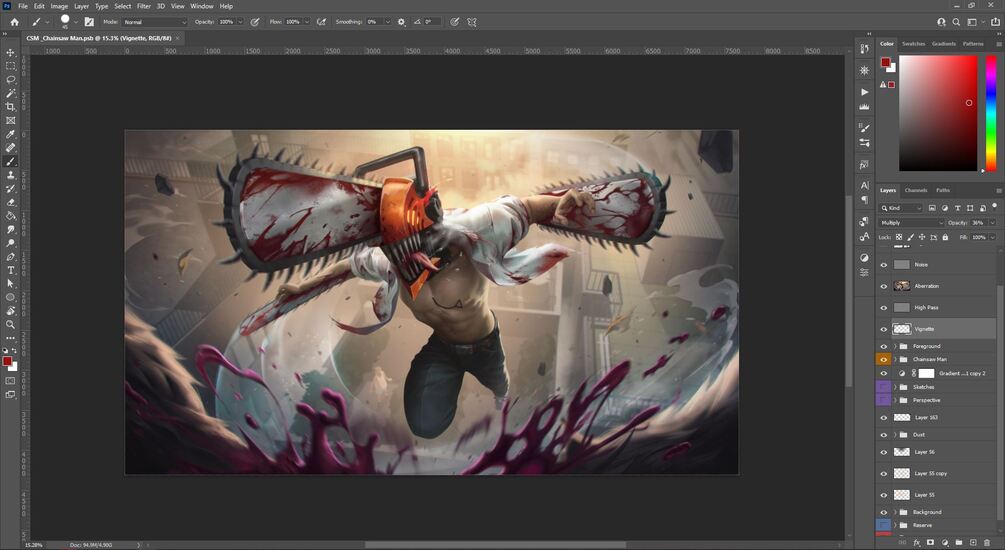Open the brush Mode Normal dropdown
1005x550 pixels.
click(x=154, y=22)
